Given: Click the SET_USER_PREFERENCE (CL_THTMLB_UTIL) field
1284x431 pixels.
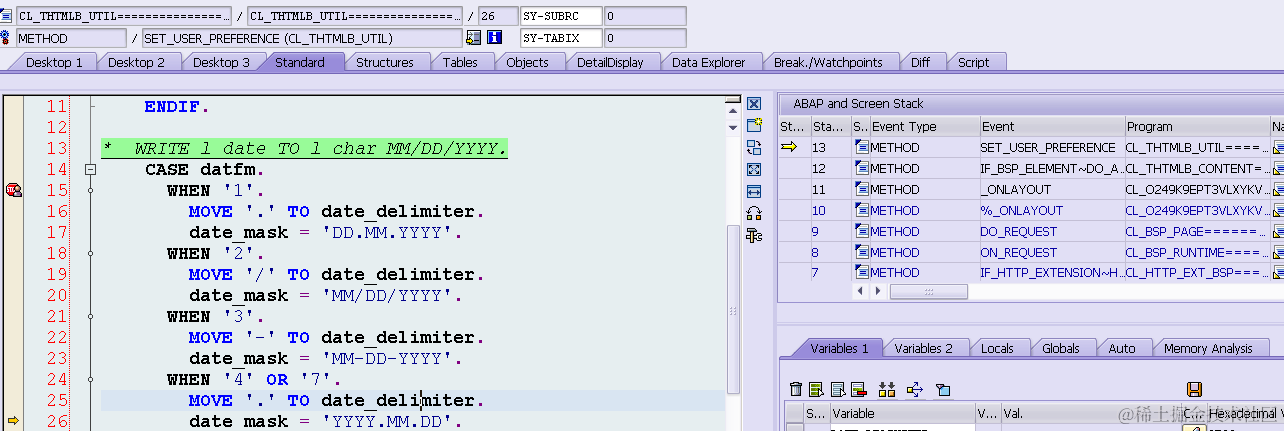Looking at the screenshot, I should point(301,38).
